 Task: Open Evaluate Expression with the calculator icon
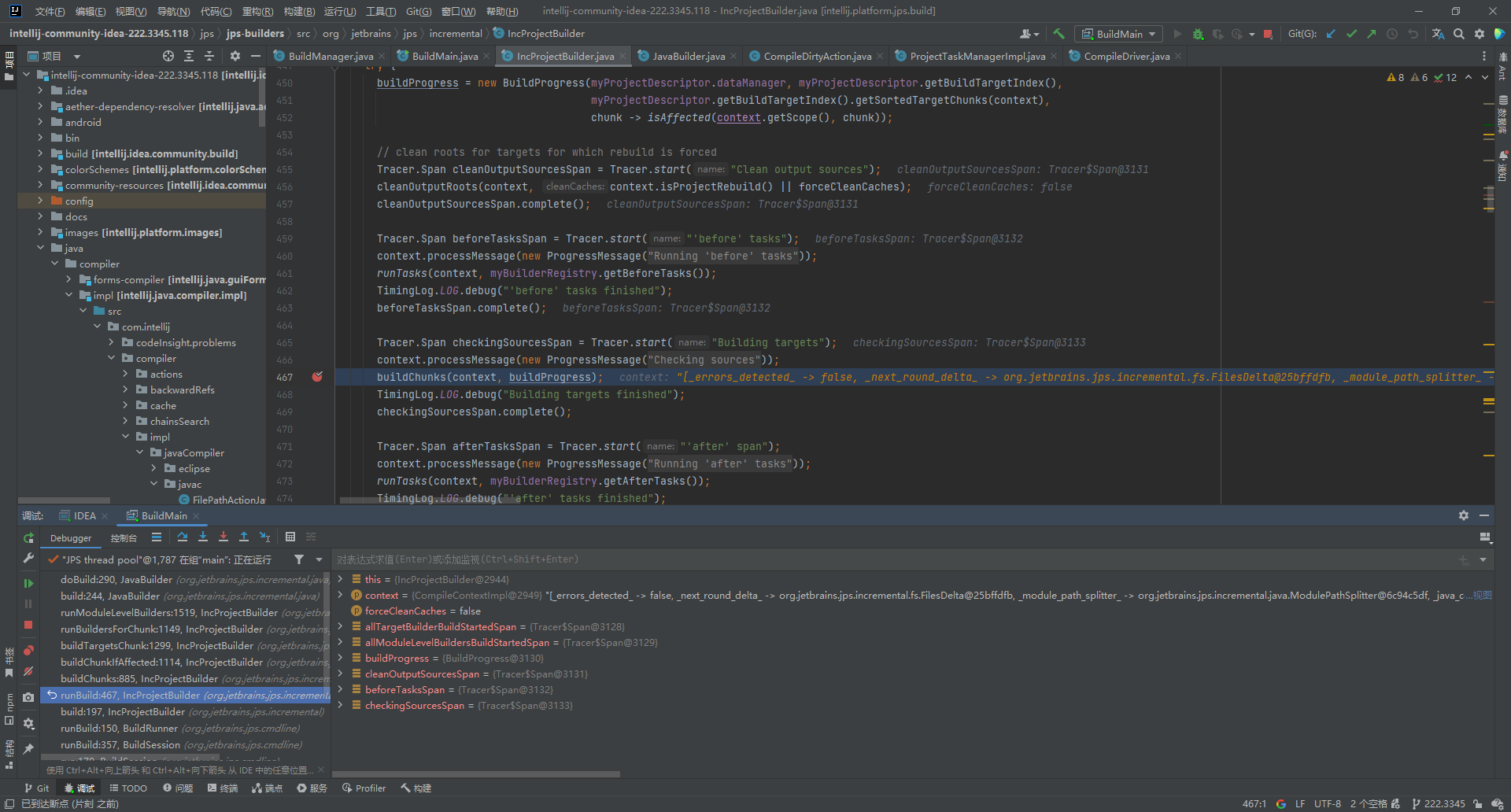point(291,537)
